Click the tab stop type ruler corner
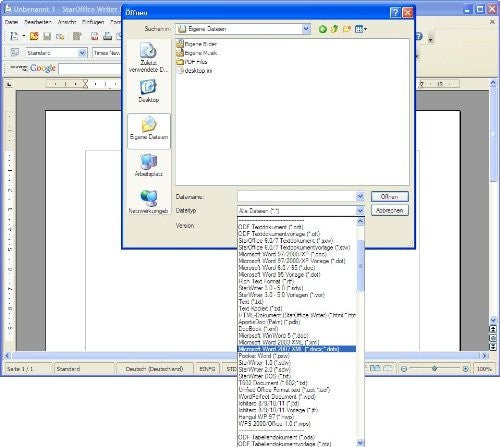Image resolution: width=500 pixels, height=447 pixels. (9, 84)
